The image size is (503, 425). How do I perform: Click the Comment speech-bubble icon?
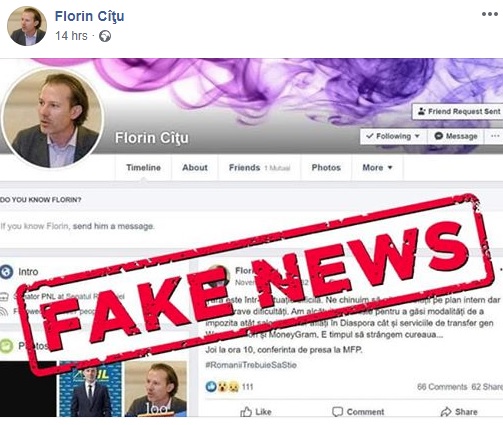(x=337, y=412)
